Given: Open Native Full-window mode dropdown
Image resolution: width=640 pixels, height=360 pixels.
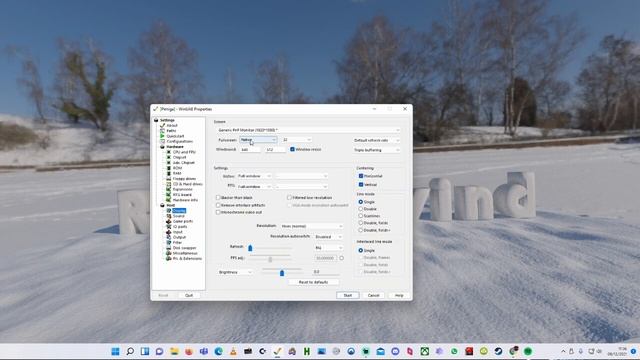Looking at the screenshot, I should tap(254, 176).
